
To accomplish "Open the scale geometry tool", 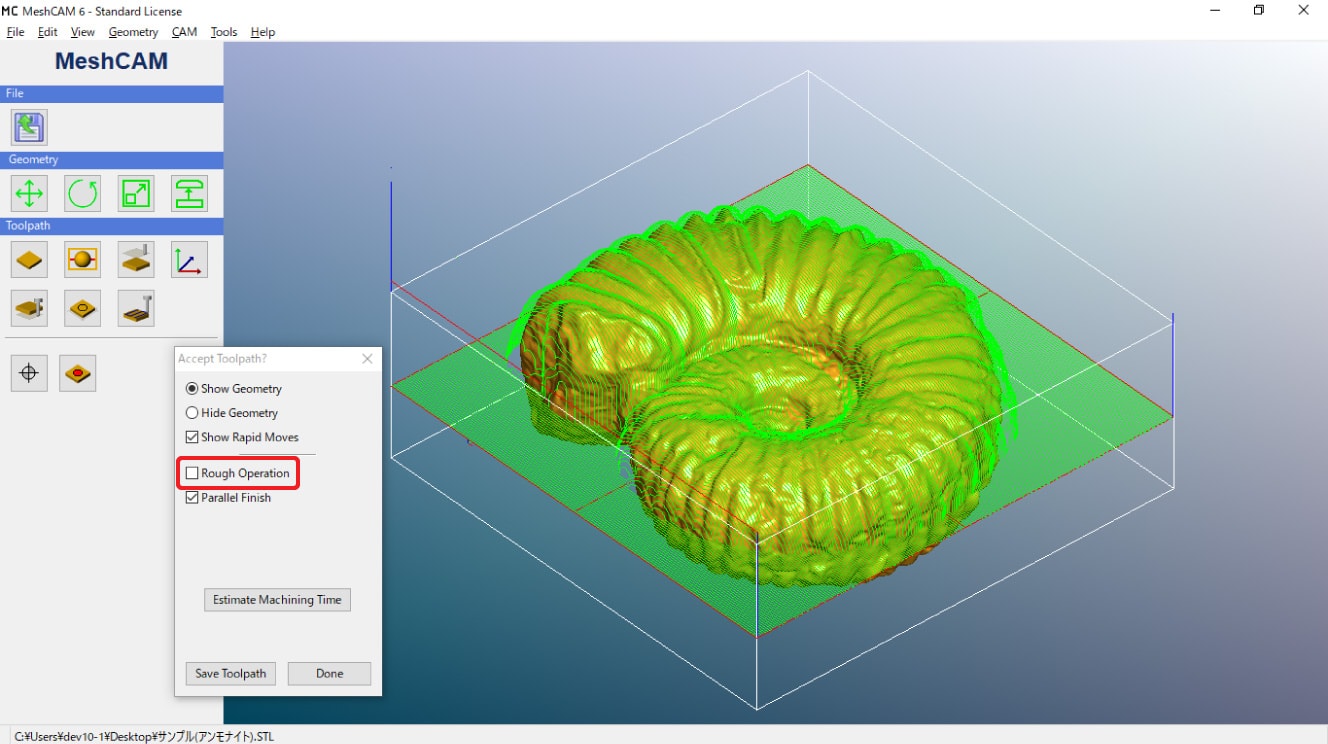I will coord(136,193).
